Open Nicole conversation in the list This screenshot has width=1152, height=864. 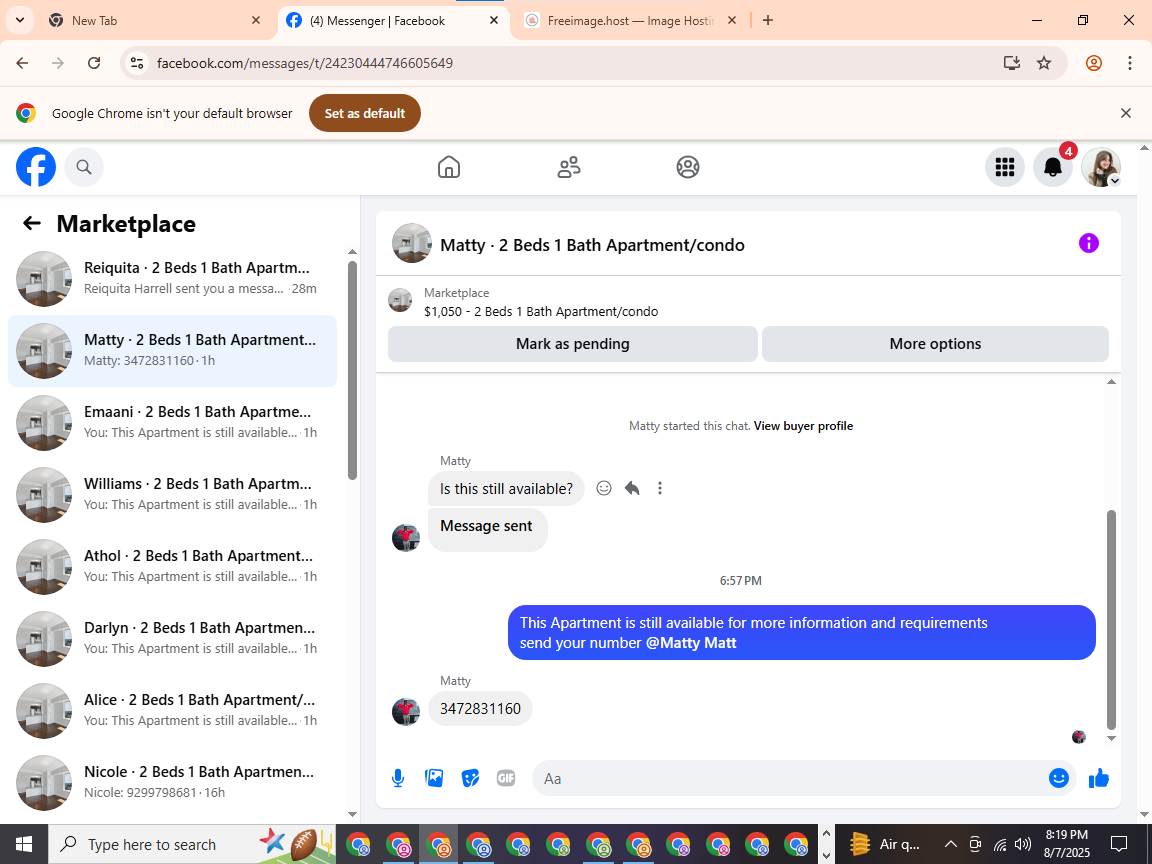pos(173,782)
